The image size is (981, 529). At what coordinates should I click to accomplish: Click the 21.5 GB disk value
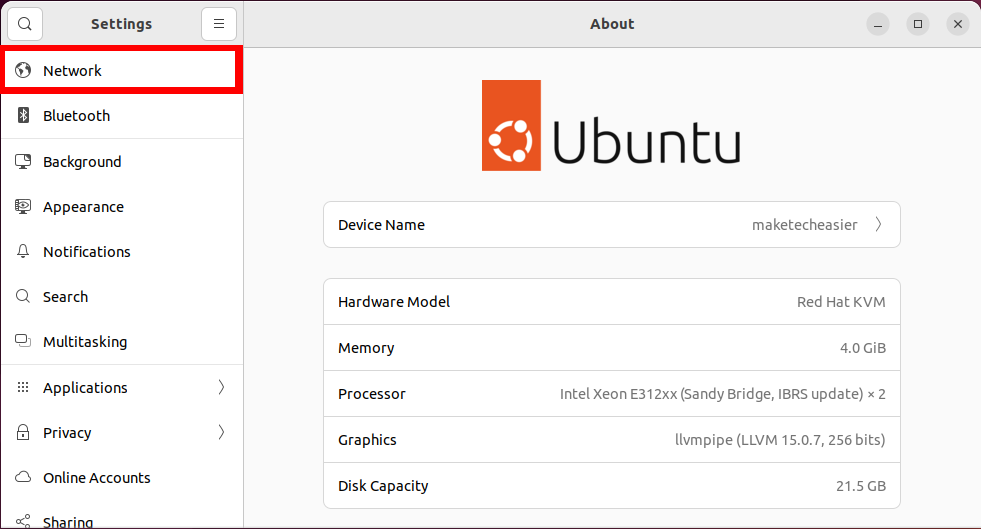coord(860,486)
